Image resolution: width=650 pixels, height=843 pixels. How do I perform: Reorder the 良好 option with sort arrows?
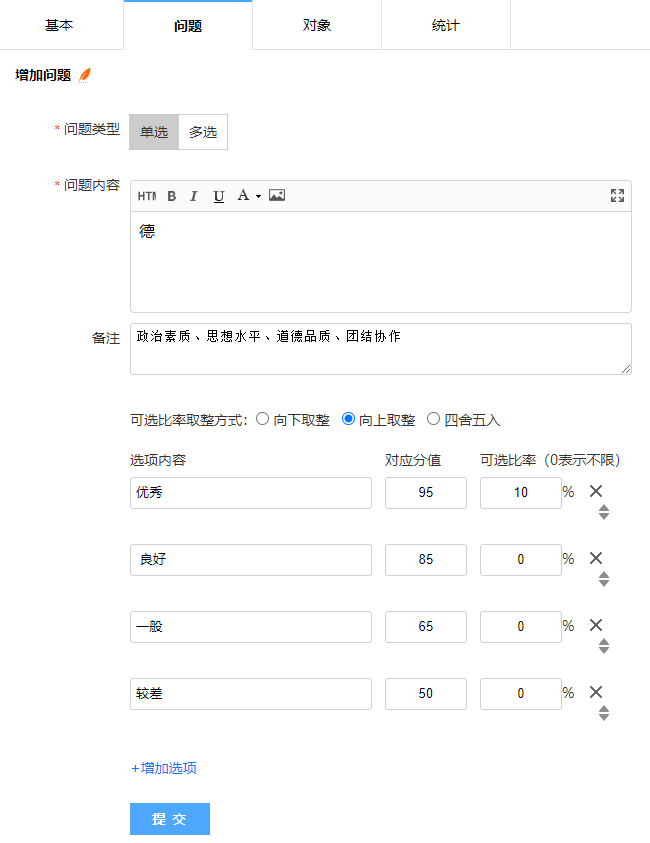coord(604,580)
